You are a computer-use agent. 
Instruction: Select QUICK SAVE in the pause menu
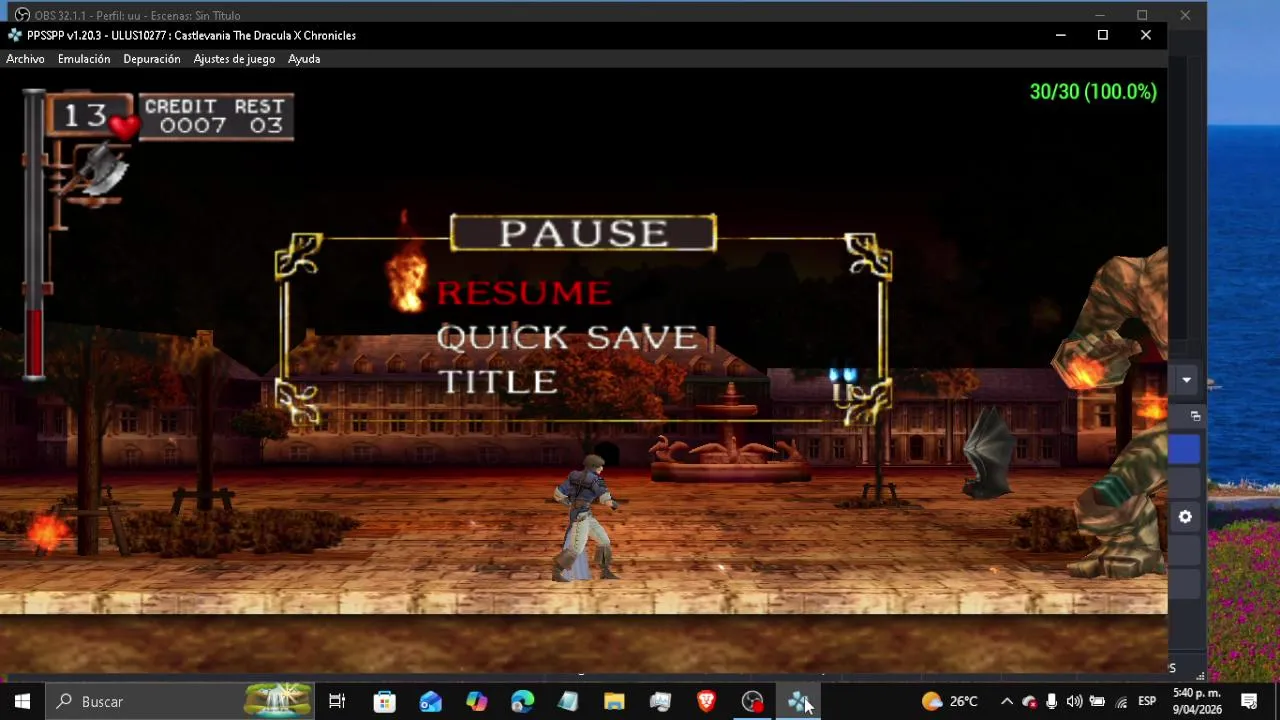point(568,338)
